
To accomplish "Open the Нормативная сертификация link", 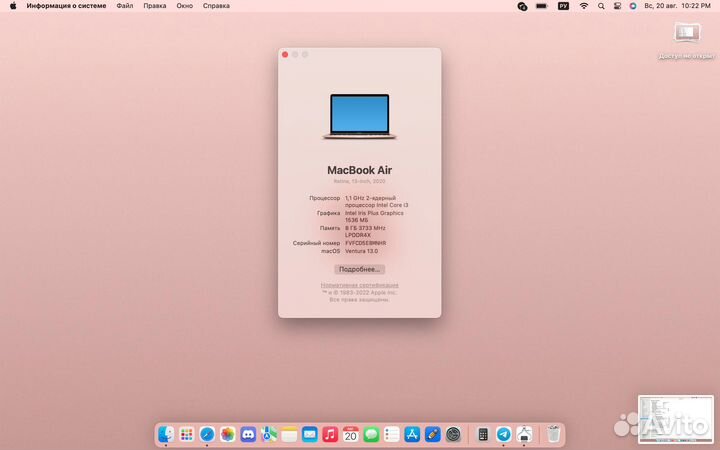I will click(360, 285).
